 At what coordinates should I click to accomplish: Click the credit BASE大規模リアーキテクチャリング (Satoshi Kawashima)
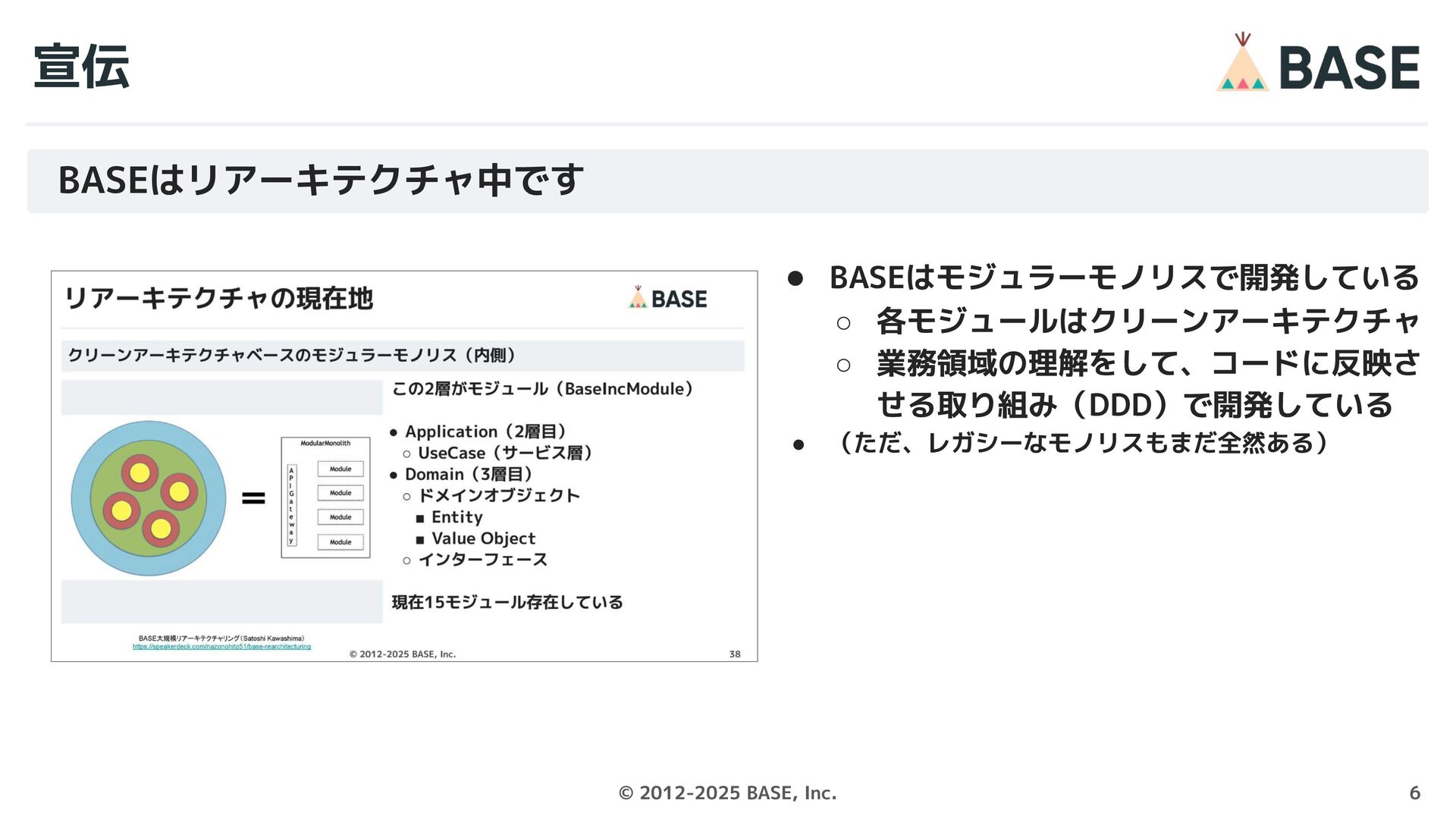[221, 639]
